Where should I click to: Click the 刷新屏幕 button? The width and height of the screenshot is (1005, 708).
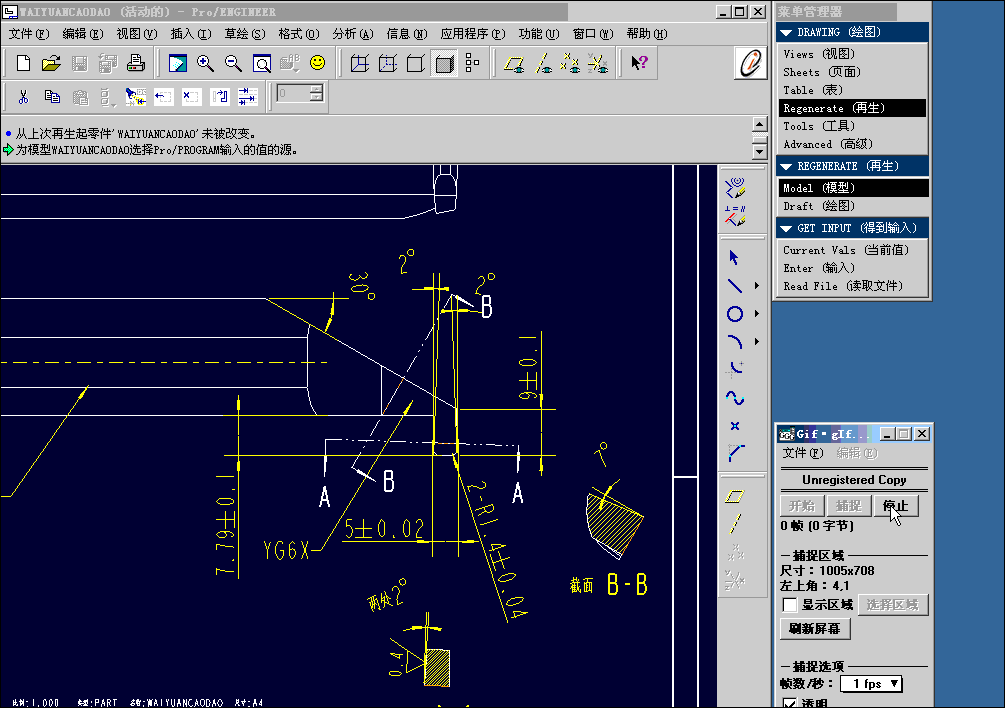tap(815, 629)
